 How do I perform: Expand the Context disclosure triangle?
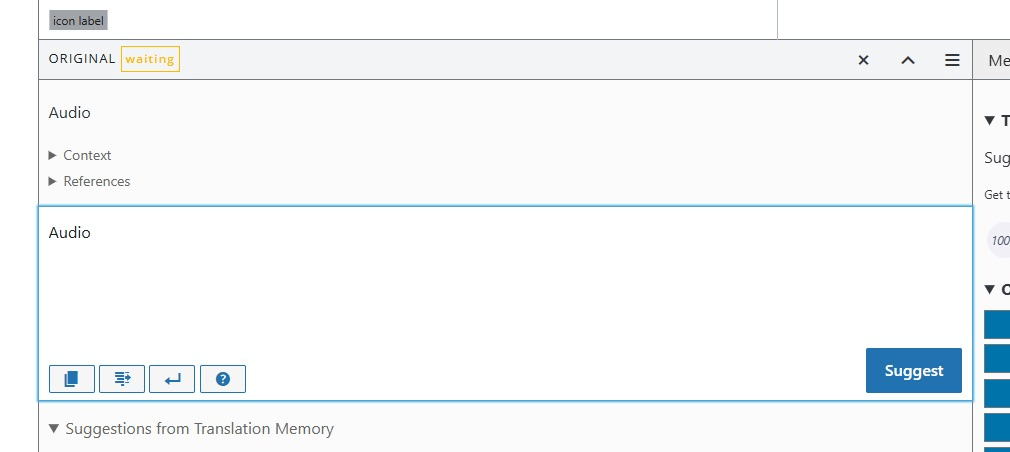pos(53,155)
